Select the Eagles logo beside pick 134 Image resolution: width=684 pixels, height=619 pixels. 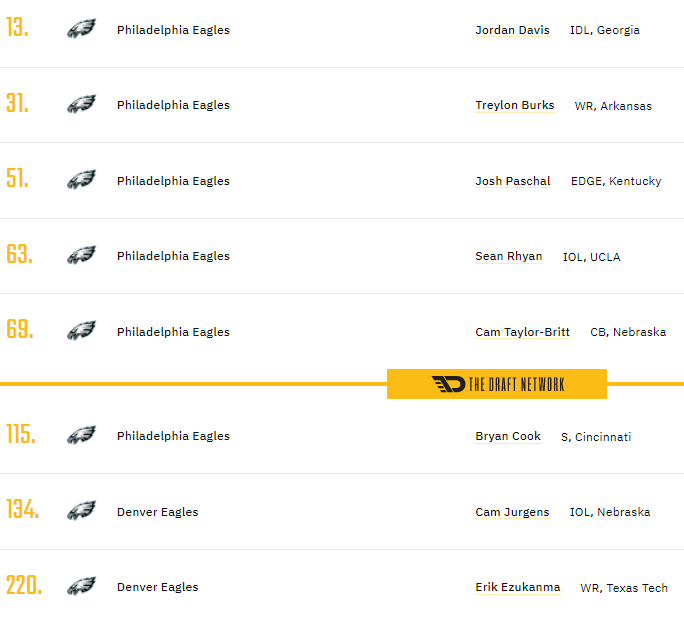point(81,511)
